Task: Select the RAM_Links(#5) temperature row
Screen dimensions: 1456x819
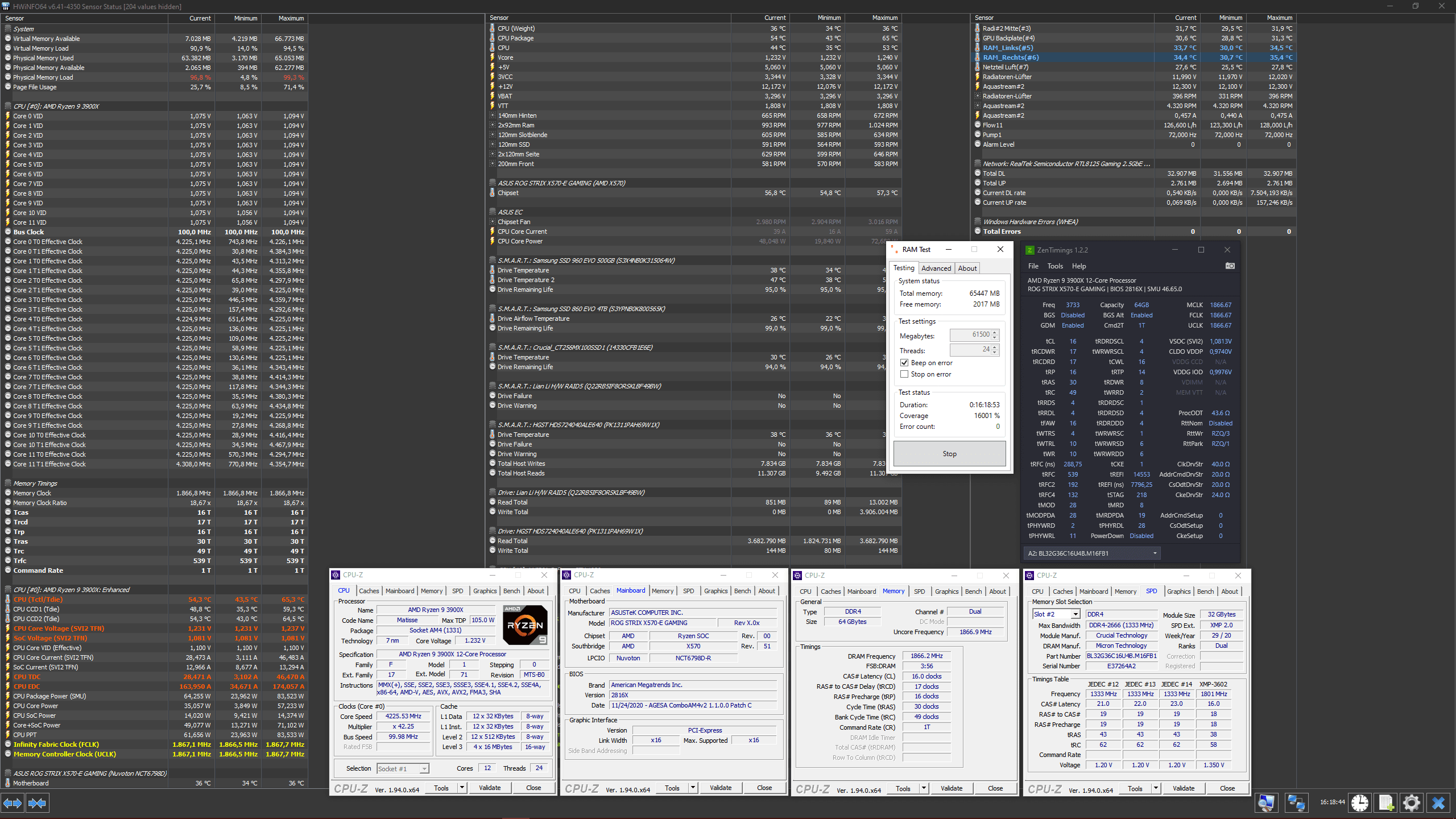Action: tap(1134, 48)
